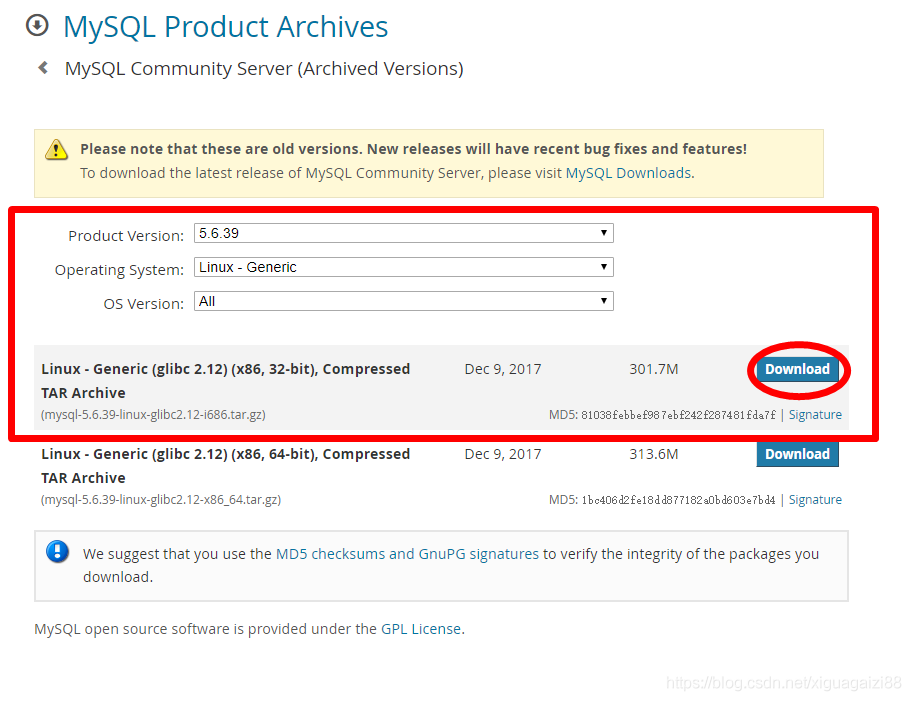
Task: Click the download circle icon beside the title
Action: (37, 25)
